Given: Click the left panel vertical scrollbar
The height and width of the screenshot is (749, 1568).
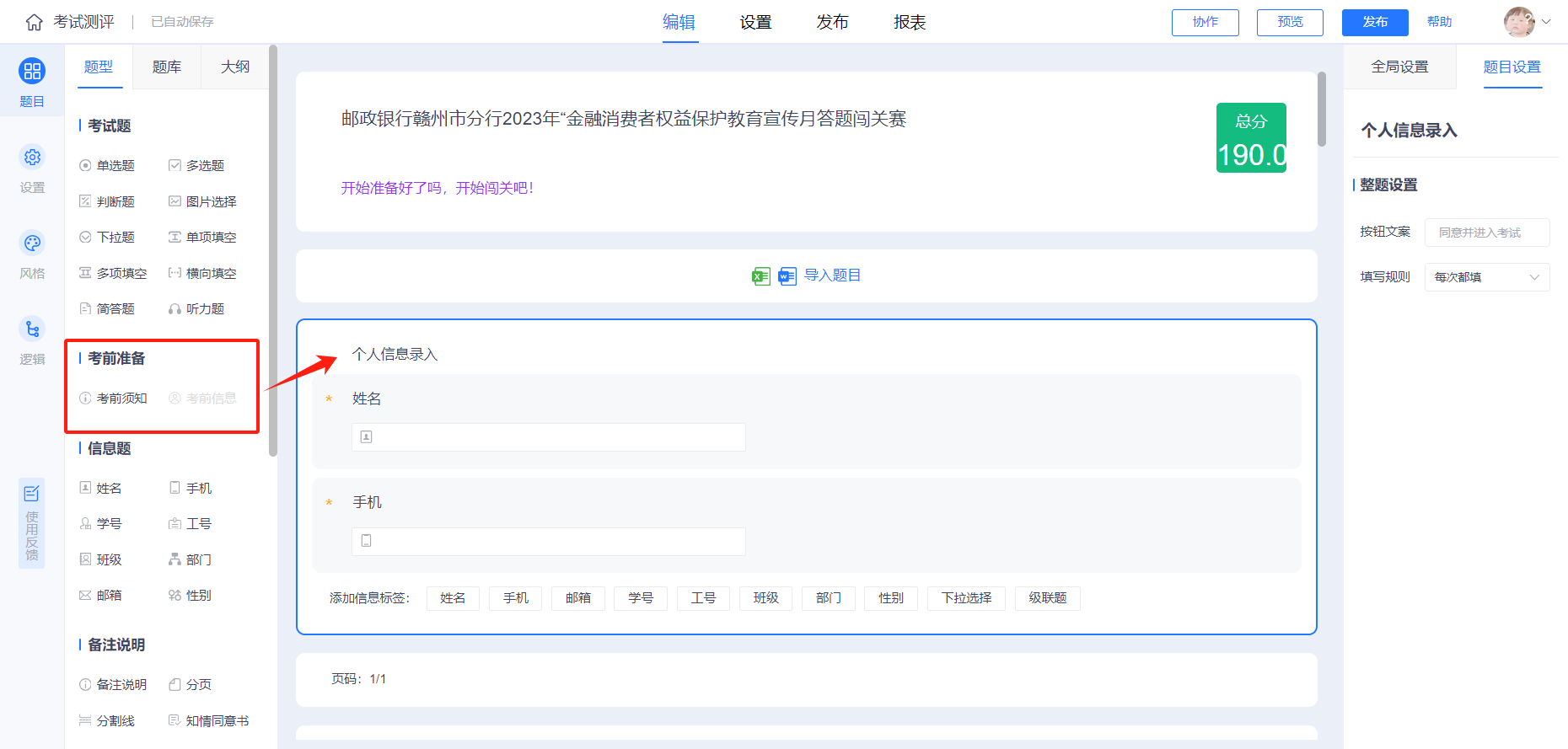Looking at the screenshot, I should click(x=273, y=250).
